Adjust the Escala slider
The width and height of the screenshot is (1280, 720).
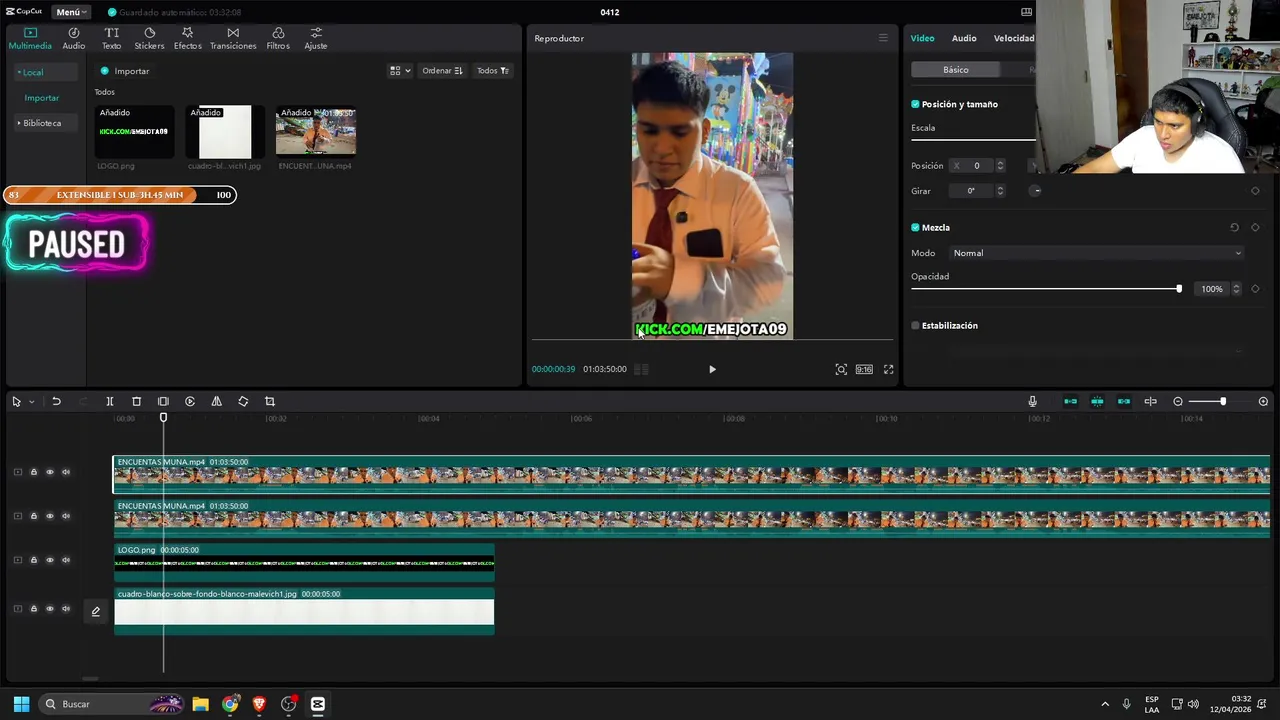973,139
